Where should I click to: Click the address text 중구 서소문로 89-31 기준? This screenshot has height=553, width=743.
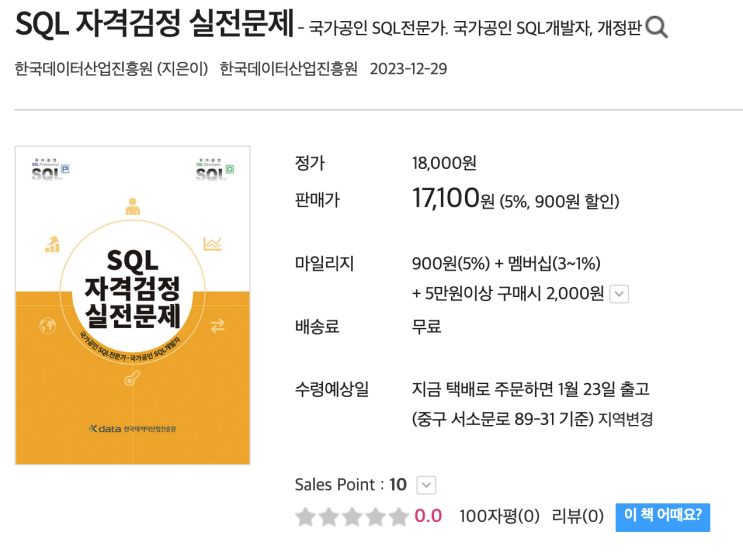pyautogui.click(x=502, y=419)
